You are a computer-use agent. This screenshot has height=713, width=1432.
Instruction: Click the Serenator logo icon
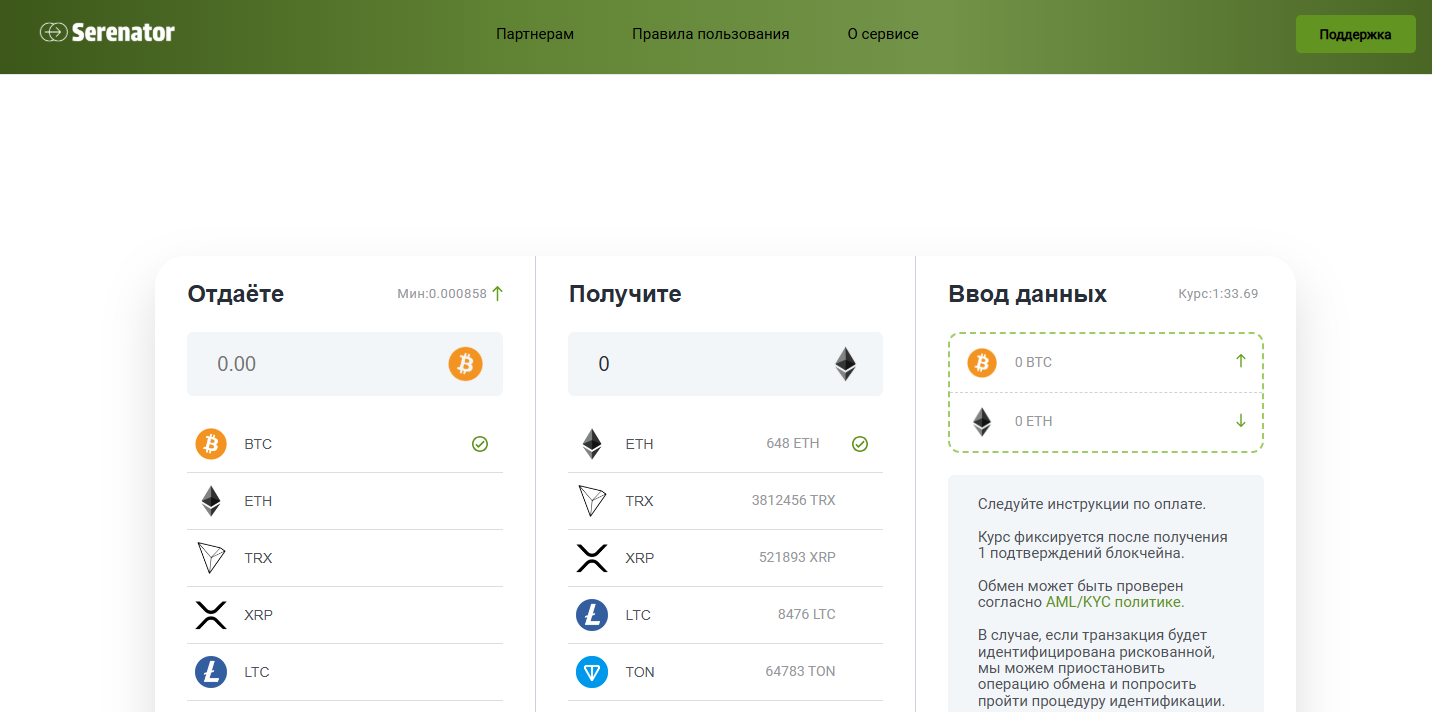click(x=53, y=33)
